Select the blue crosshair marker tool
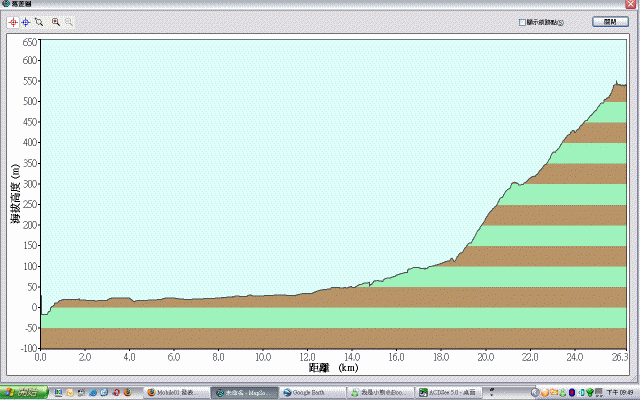Screen dimensions: 640x400 point(26,22)
